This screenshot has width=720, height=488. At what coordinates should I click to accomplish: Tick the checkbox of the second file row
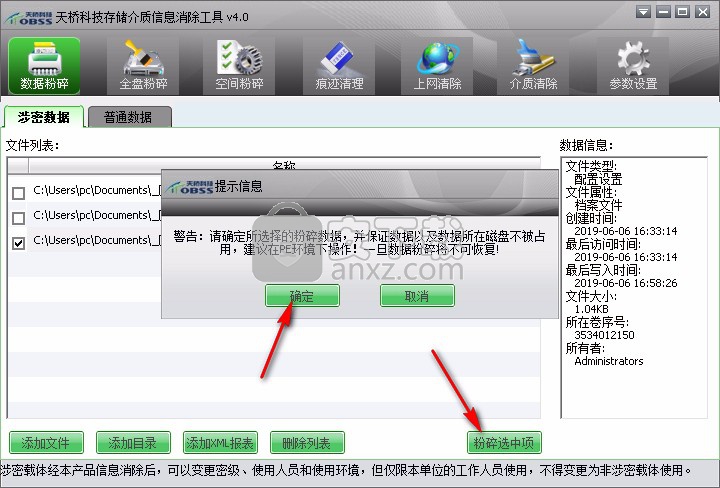[x=18, y=218]
